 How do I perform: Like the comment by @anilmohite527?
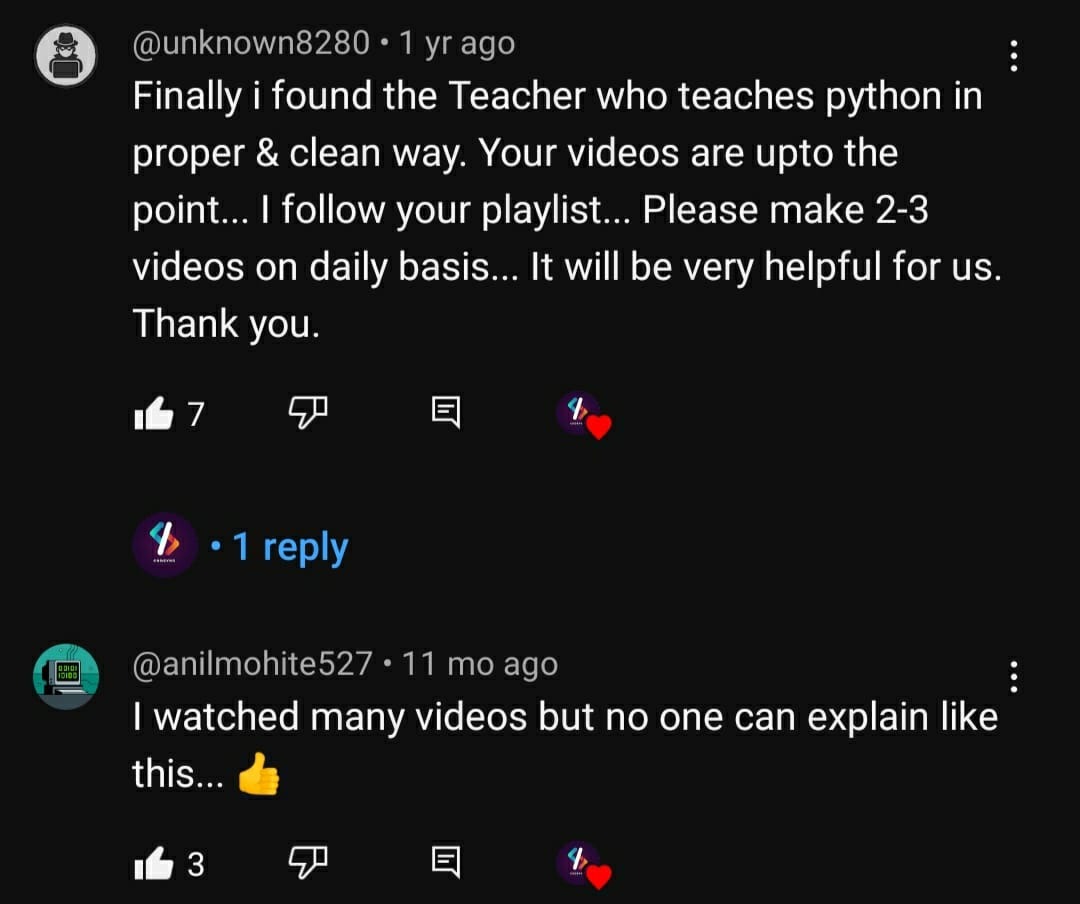pyautogui.click(x=154, y=863)
